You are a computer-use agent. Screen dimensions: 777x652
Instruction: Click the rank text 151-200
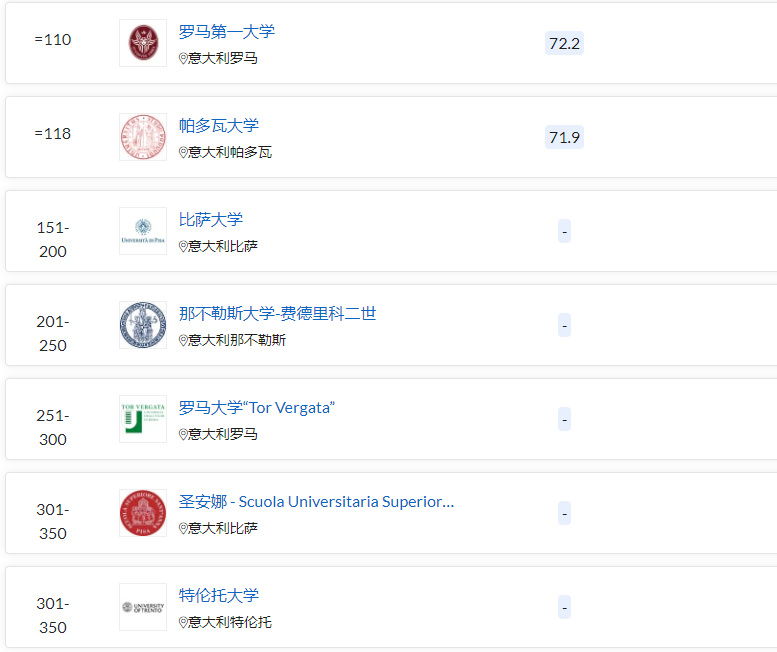click(53, 240)
